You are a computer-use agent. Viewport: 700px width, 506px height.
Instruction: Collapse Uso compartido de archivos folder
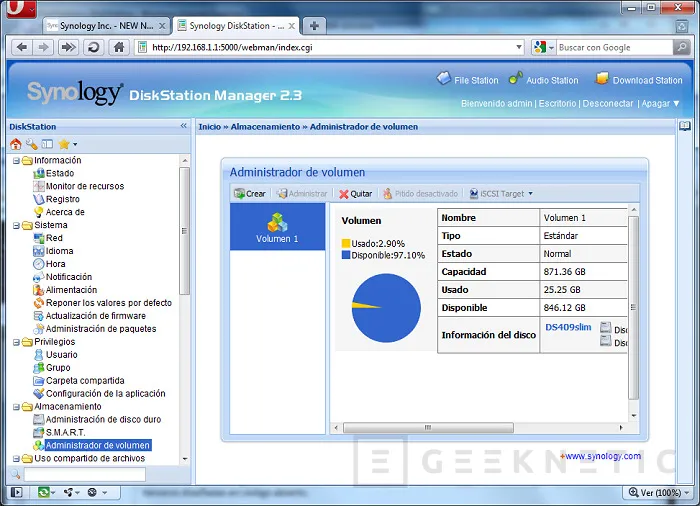click(x=16, y=458)
